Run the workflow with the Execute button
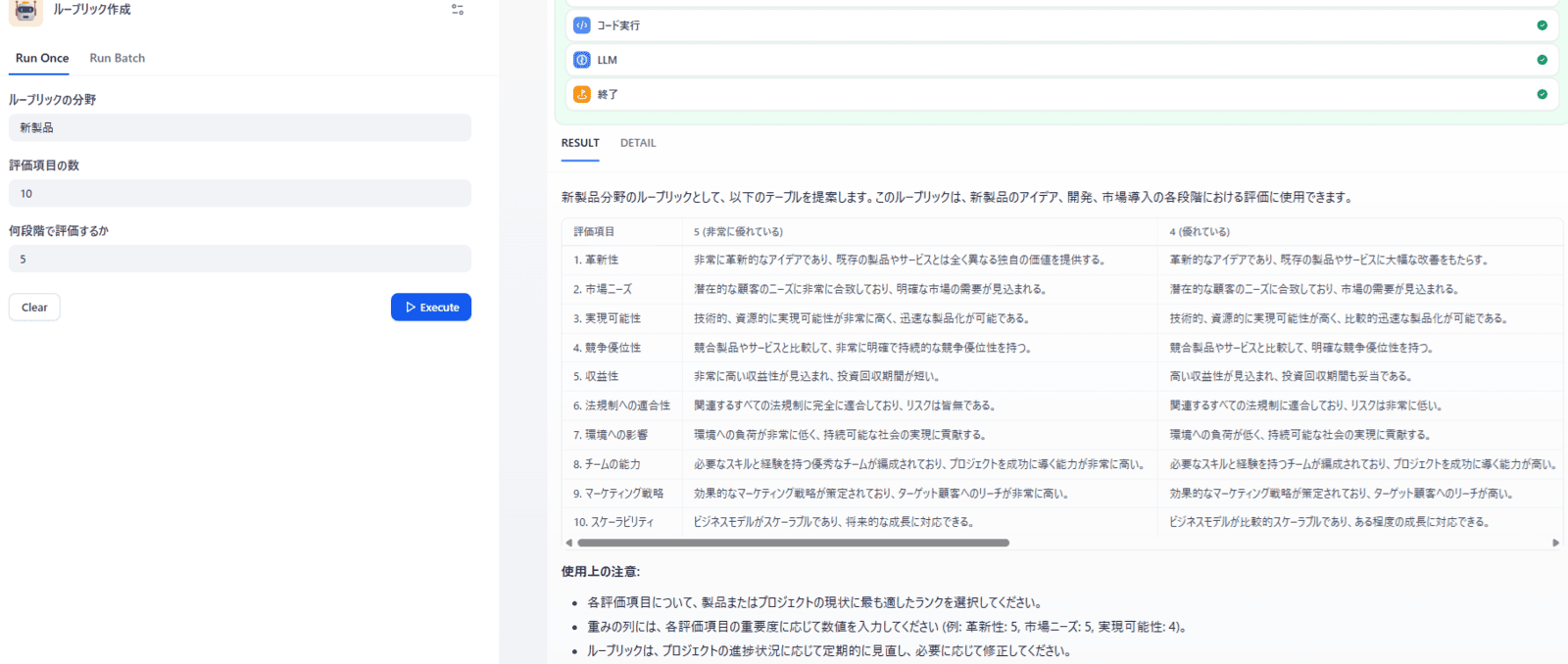The width and height of the screenshot is (1568, 664). point(431,308)
